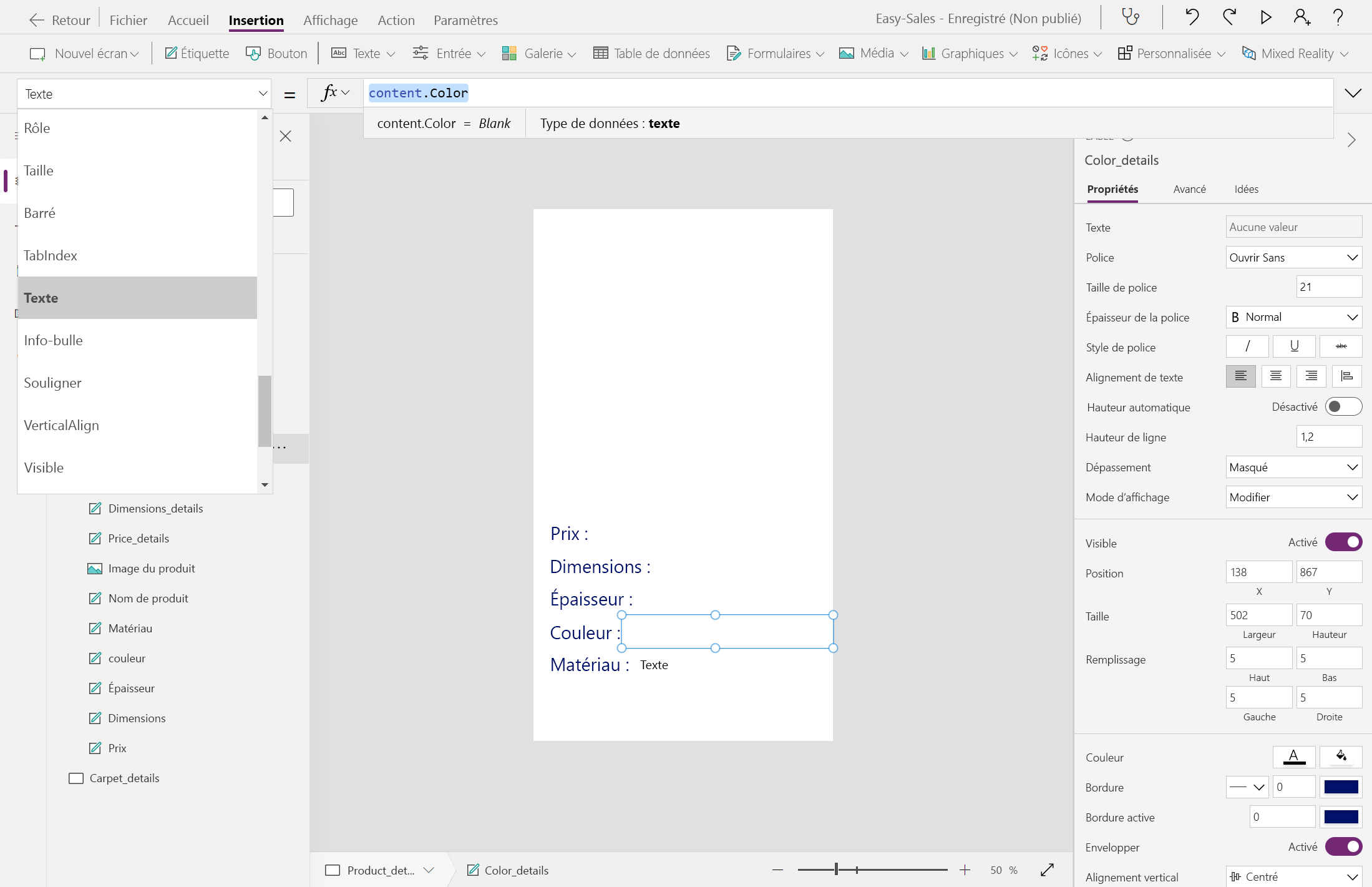Click the zoom slider handle

click(x=836, y=870)
